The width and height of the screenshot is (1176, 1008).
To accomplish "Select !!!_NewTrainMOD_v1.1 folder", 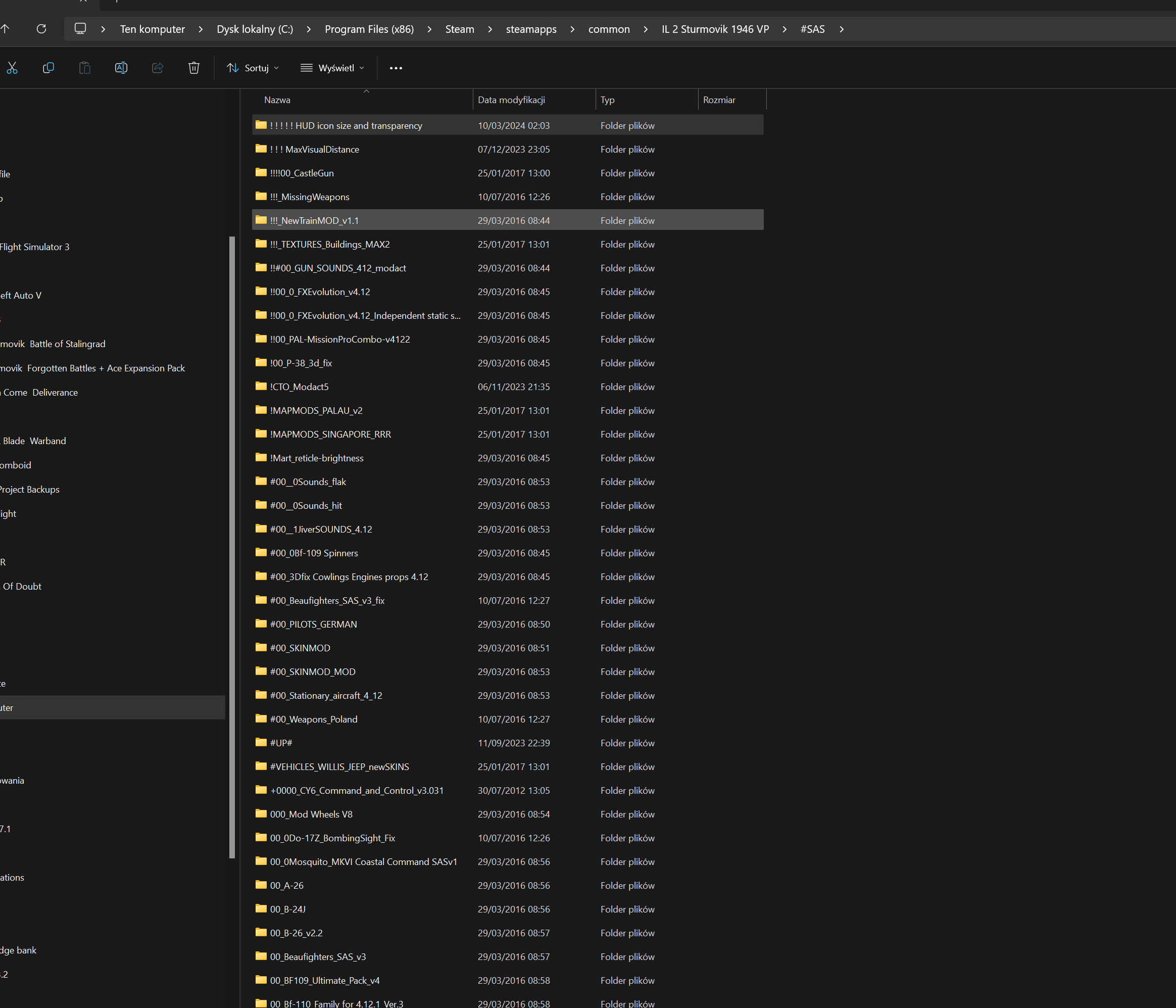I will (x=507, y=220).
